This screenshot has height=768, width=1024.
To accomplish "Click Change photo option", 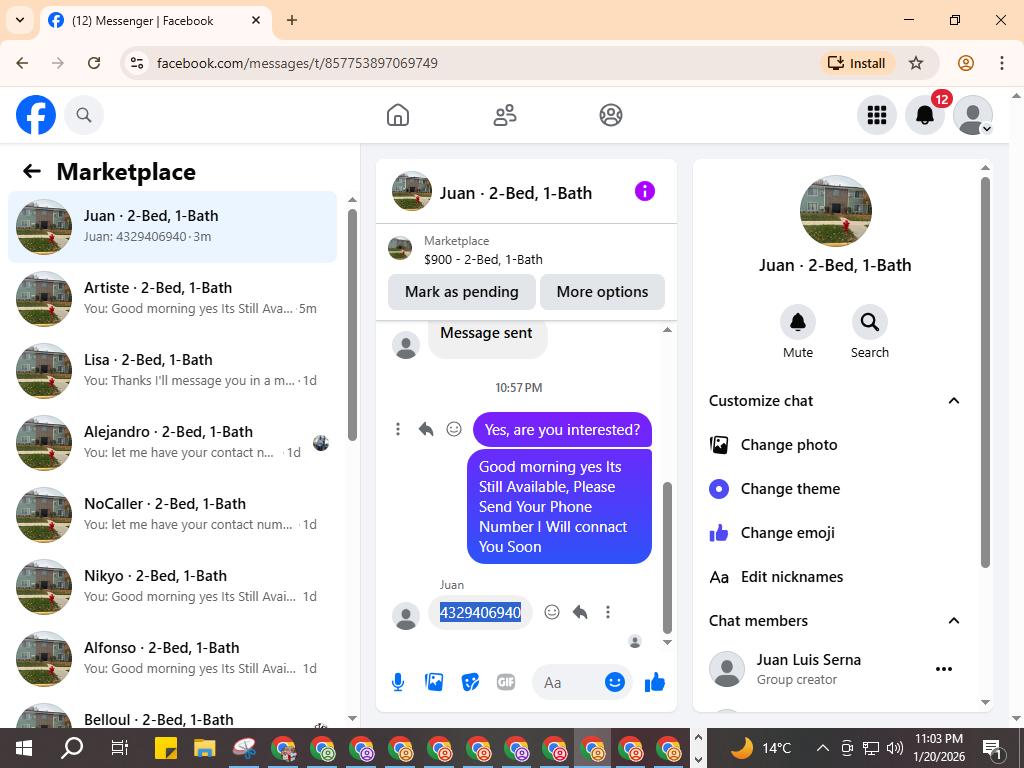I will click(835, 445).
